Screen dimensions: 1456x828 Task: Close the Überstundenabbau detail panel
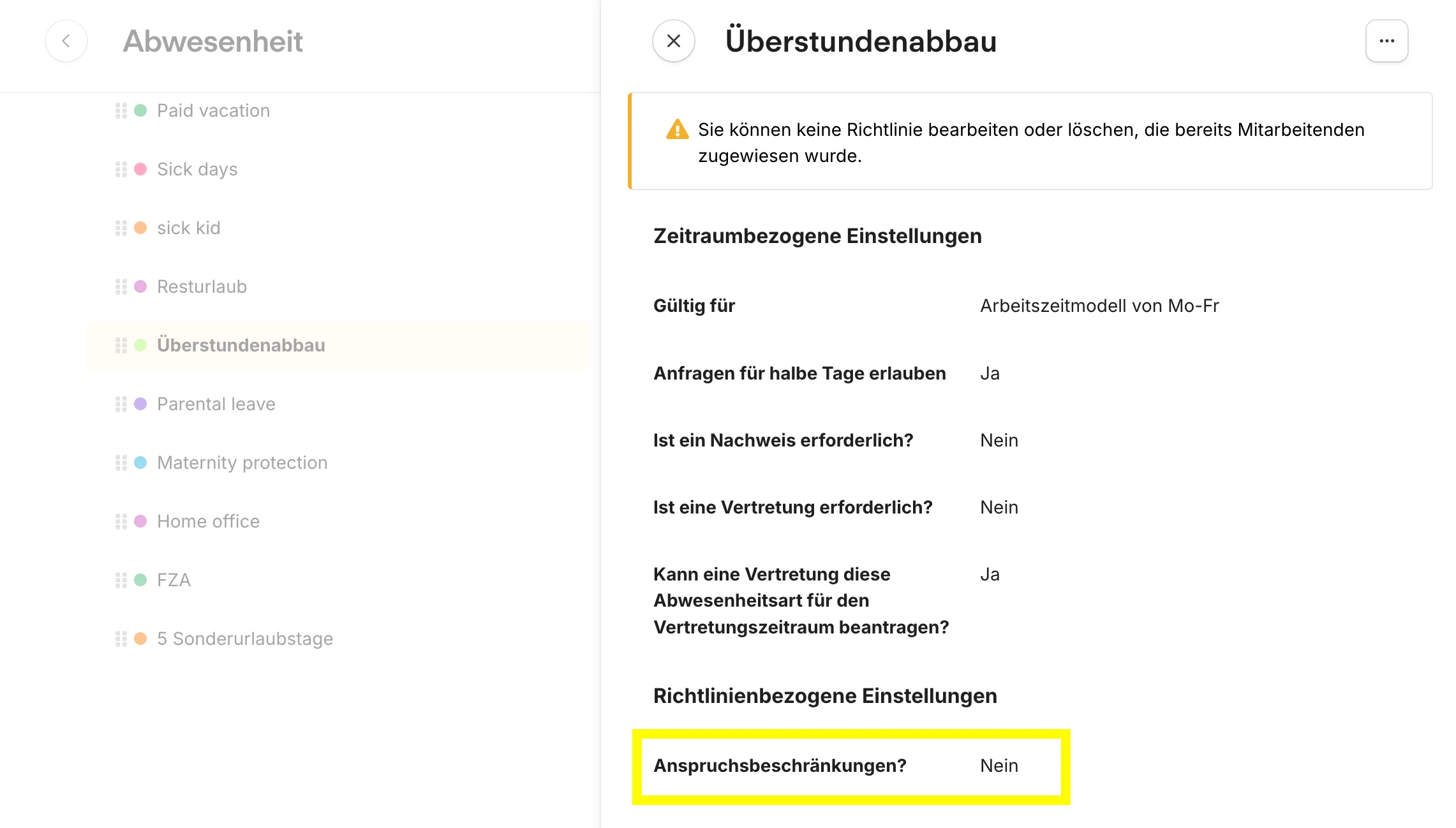[x=673, y=41]
